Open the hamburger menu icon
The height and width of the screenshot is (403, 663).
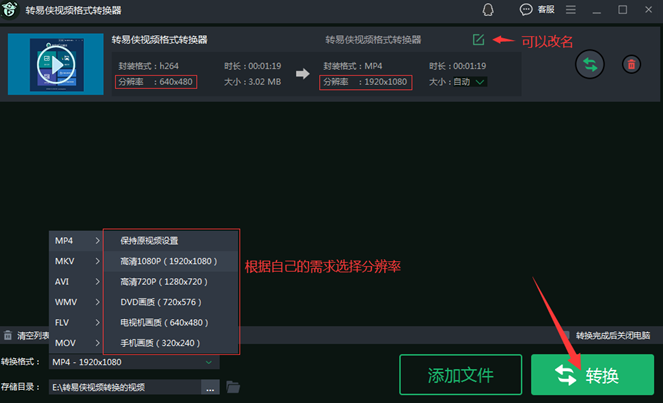tap(571, 10)
